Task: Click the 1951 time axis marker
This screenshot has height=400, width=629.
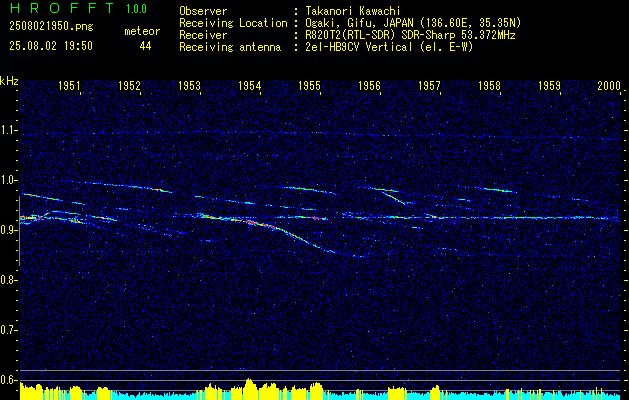Action: click(x=69, y=85)
